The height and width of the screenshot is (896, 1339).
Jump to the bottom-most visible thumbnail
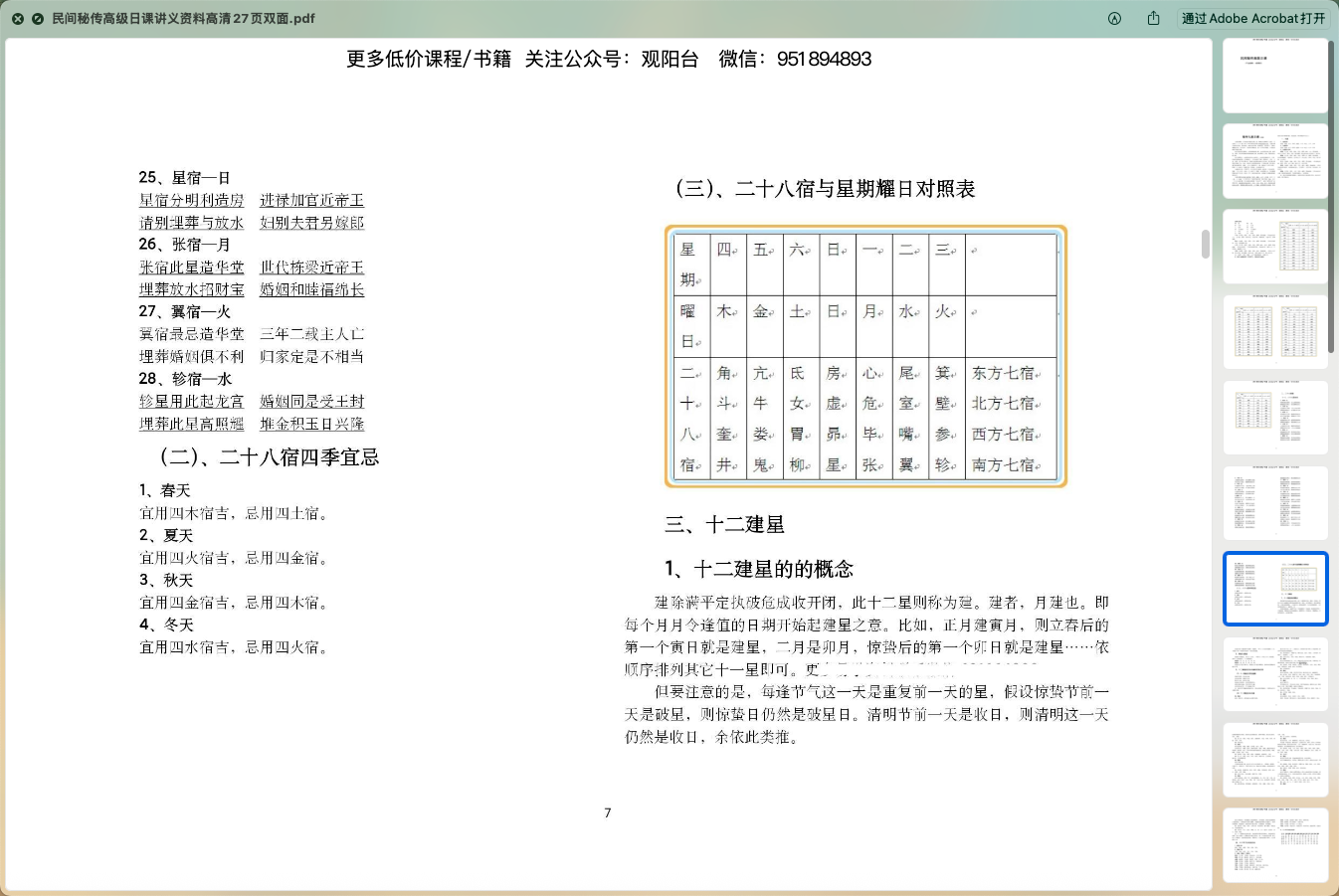tap(1274, 845)
